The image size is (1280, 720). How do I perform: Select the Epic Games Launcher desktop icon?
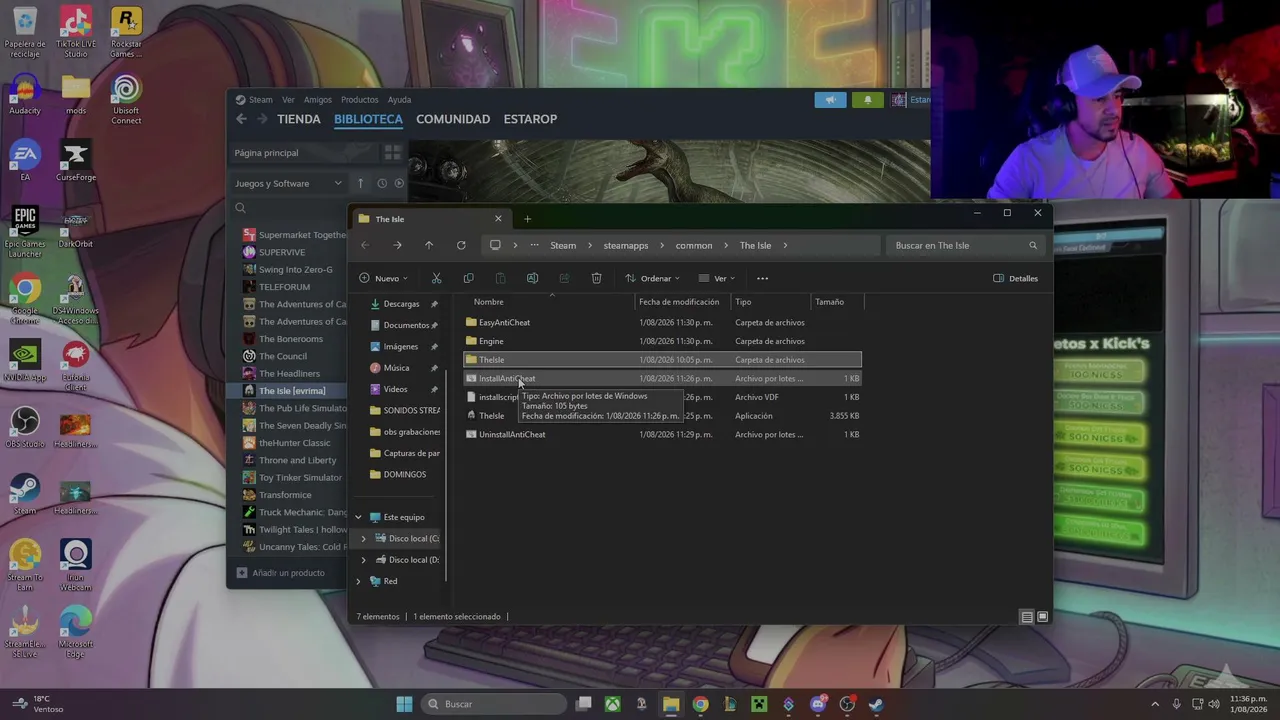25,233
